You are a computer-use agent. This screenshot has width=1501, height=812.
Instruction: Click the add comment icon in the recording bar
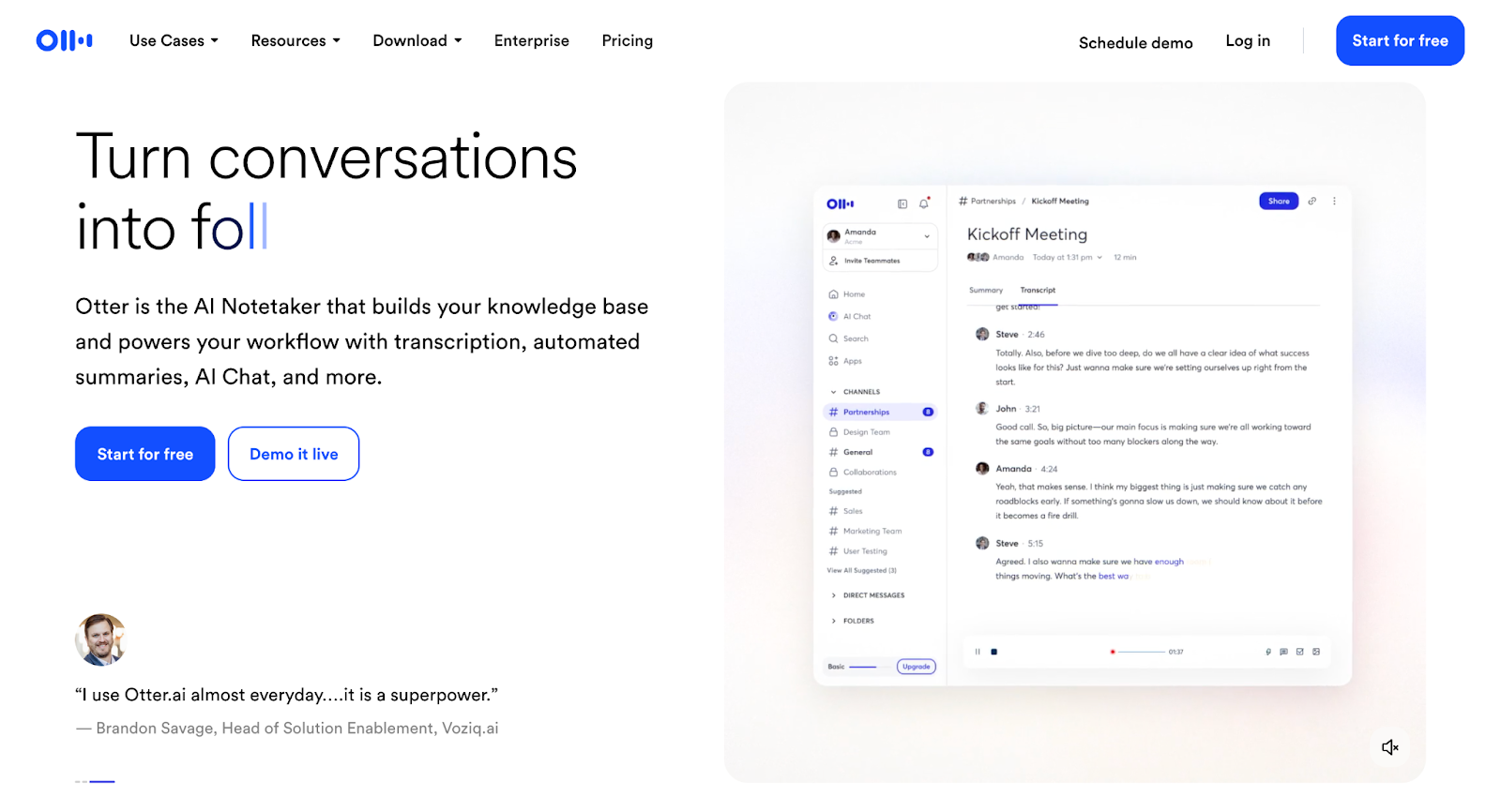[1283, 652]
